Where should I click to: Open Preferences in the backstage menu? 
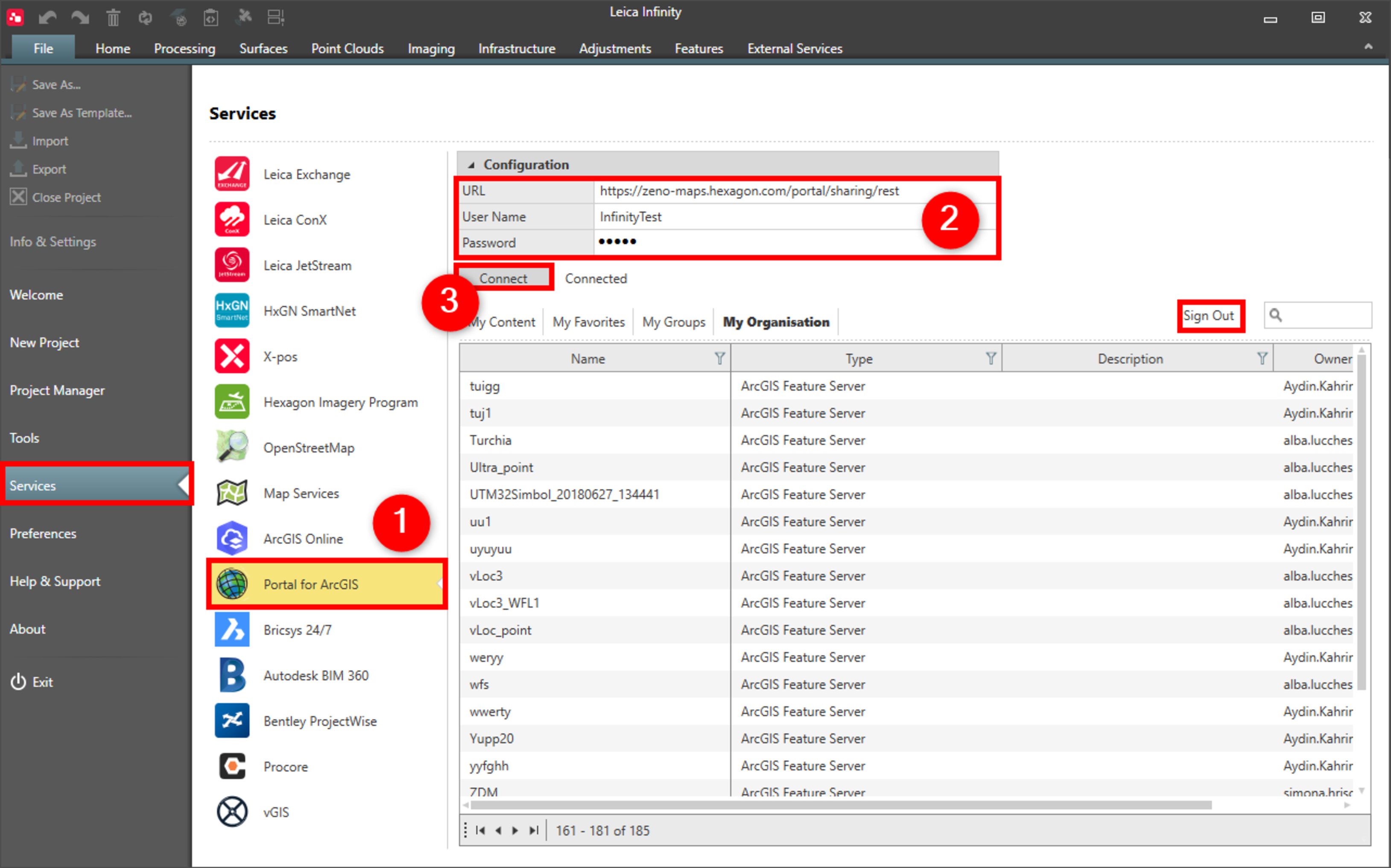click(43, 533)
